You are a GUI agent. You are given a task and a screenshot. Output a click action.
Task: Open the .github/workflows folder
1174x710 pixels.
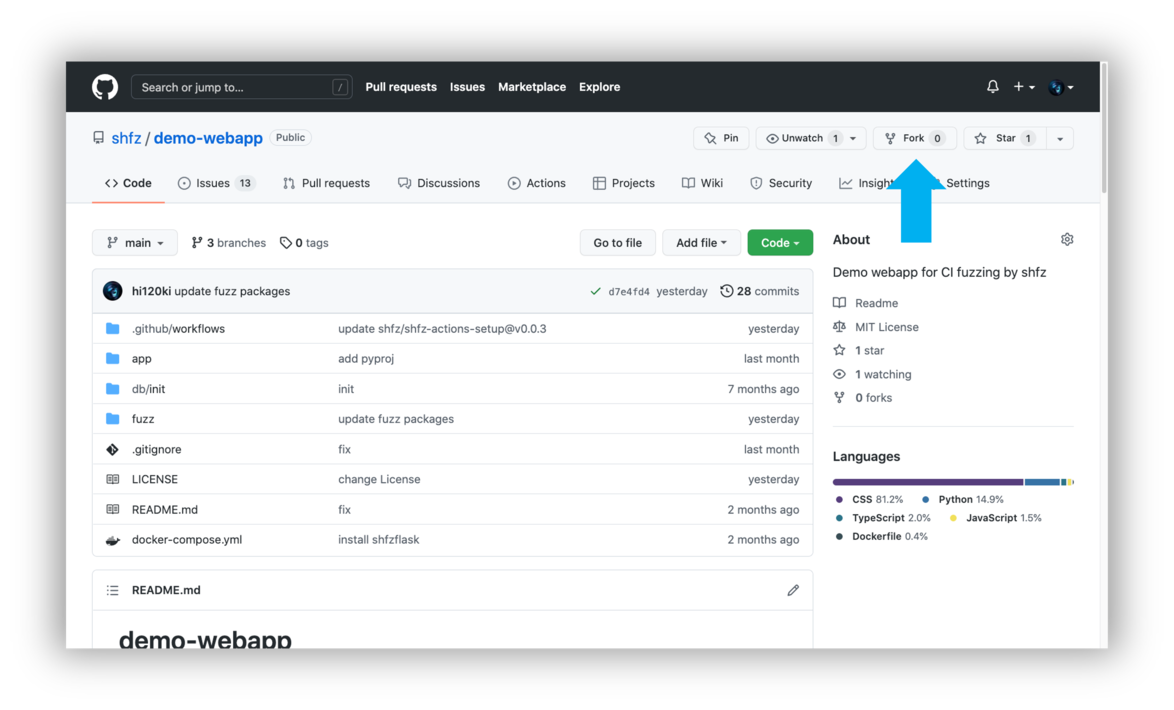coord(178,329)
